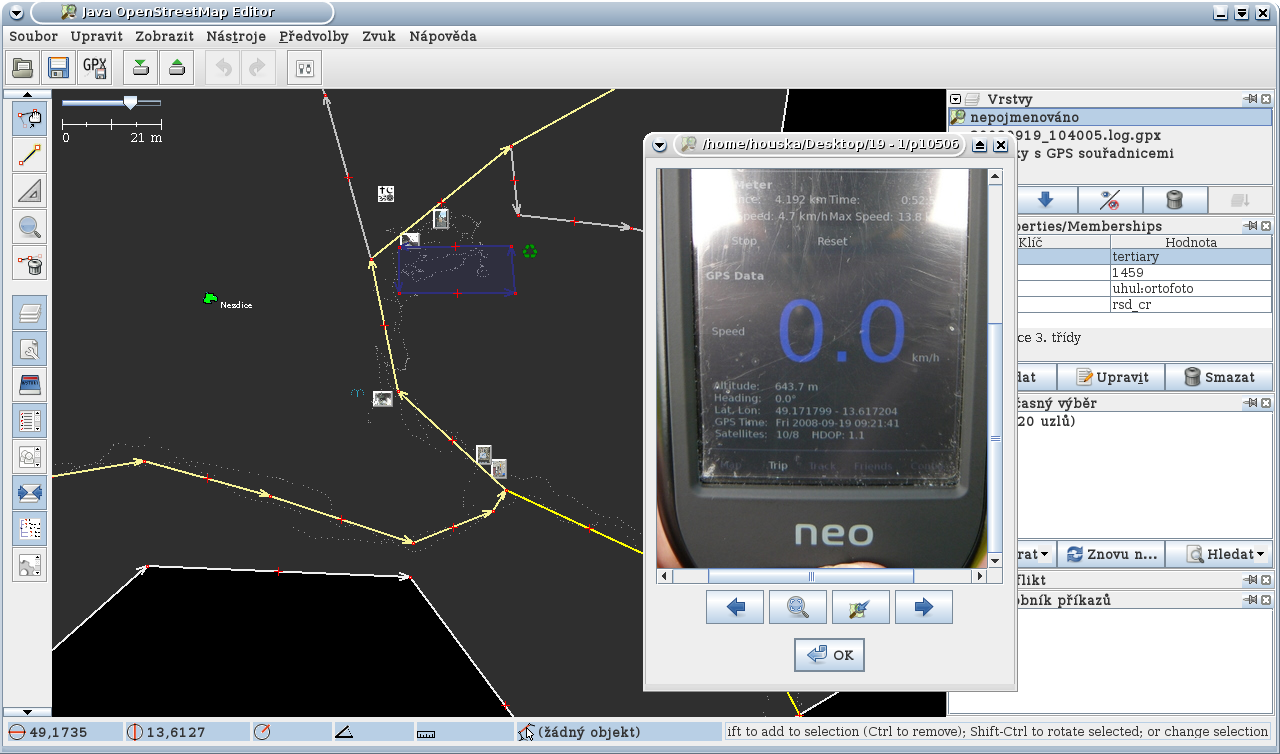Click OK in the image dialog
Image resolution: width=1280 pixels, height=754 pixels.
(x=830, y=655)
